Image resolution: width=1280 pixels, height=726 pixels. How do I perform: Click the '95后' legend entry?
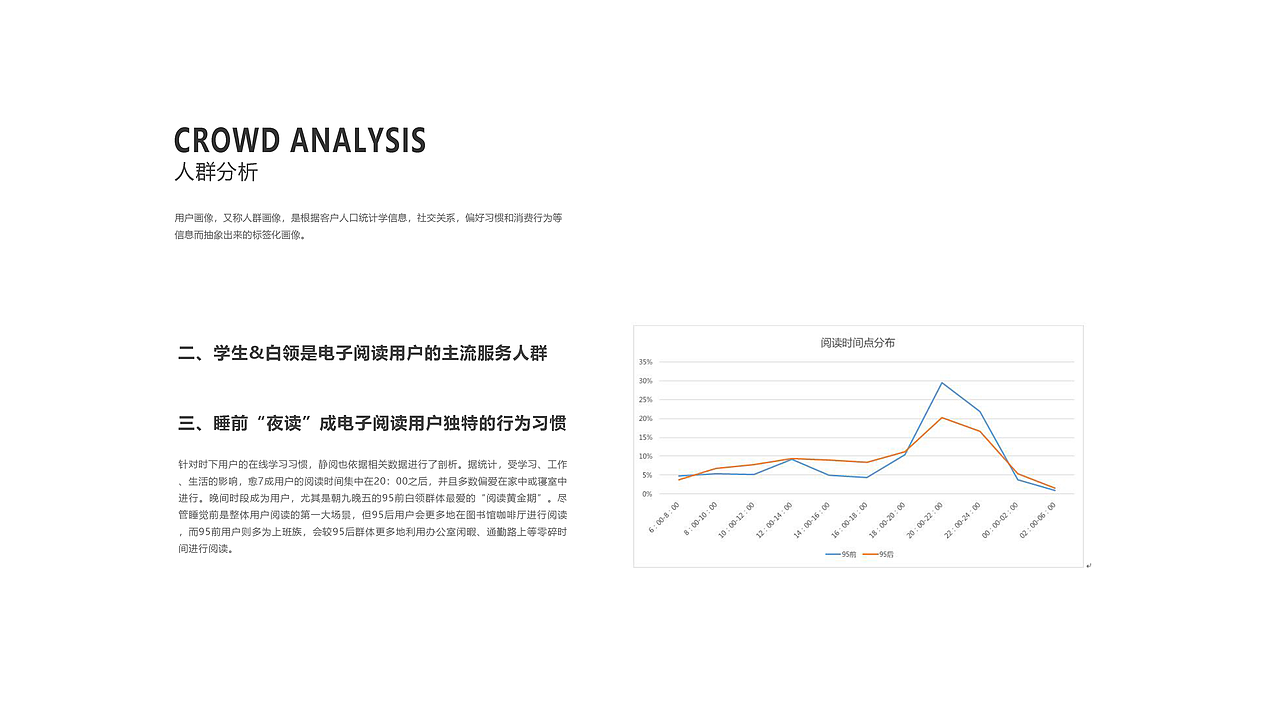878,554
